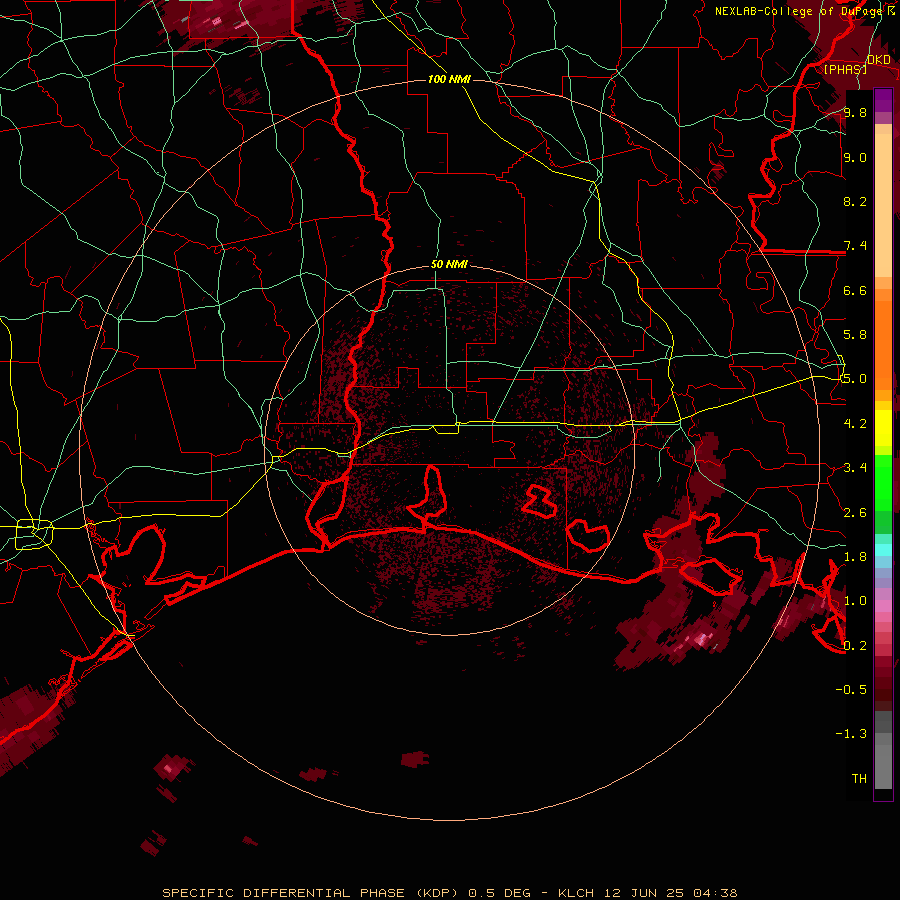
Task: Select the "DKD" product label
Action: coord(879,60)
